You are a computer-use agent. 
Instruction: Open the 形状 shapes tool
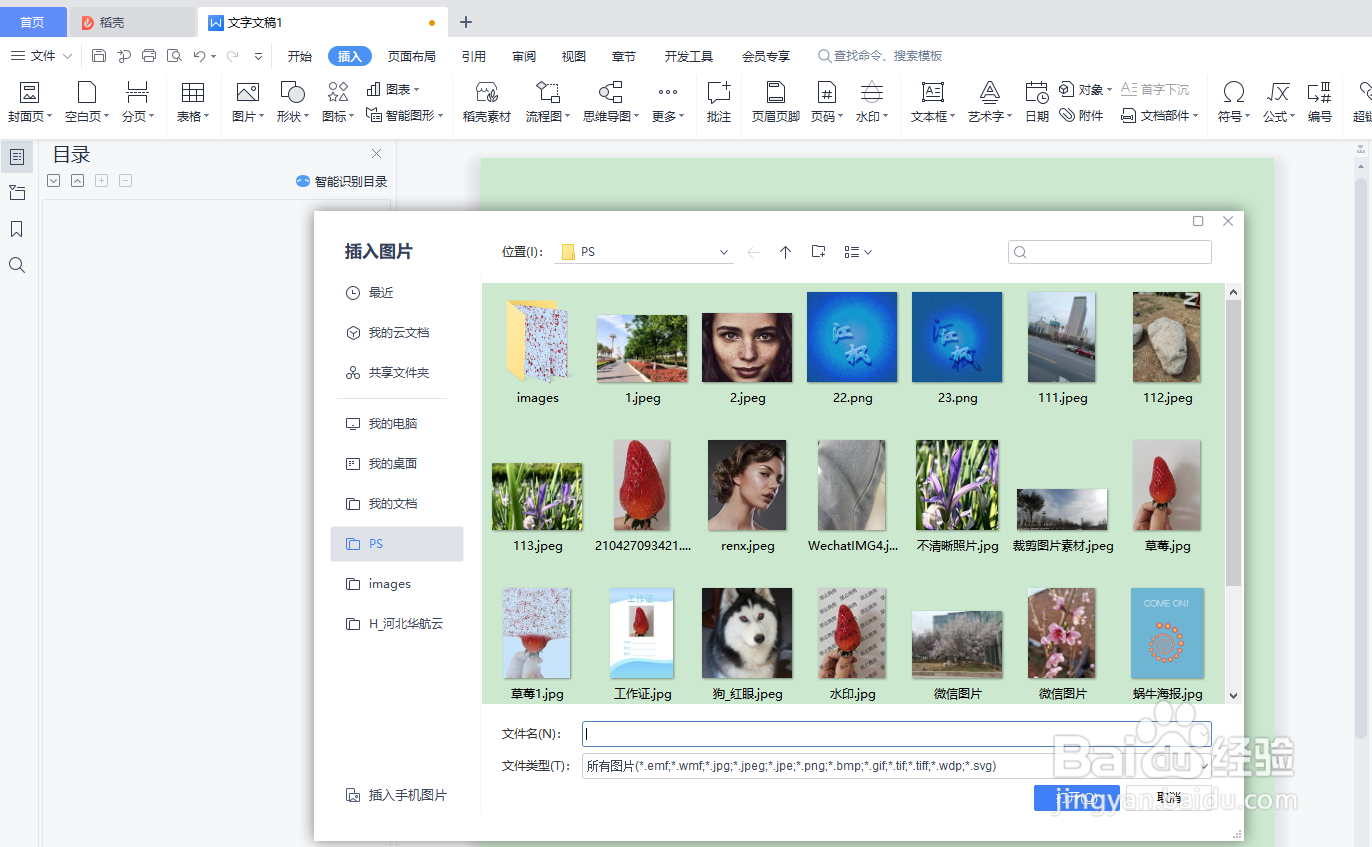click(292, 103)
